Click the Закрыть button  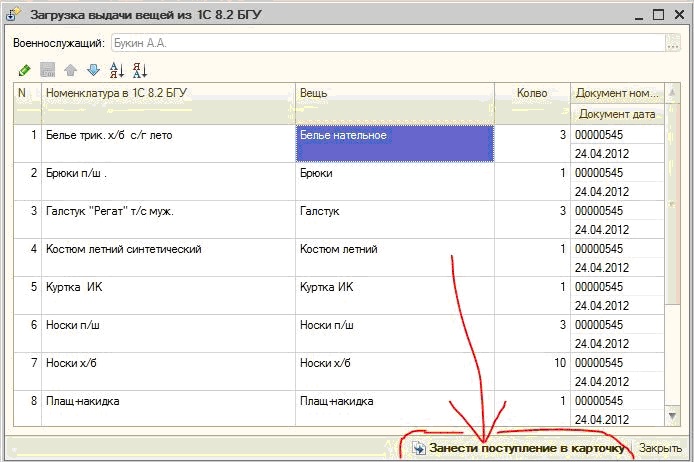point(660,449)
